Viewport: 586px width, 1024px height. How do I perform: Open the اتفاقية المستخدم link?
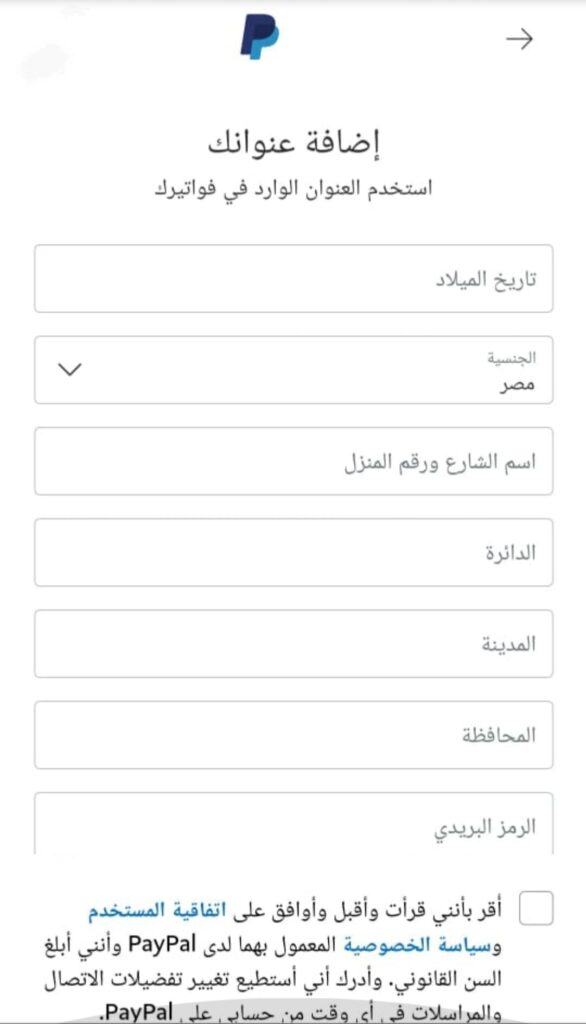click(x=157, y=910)
